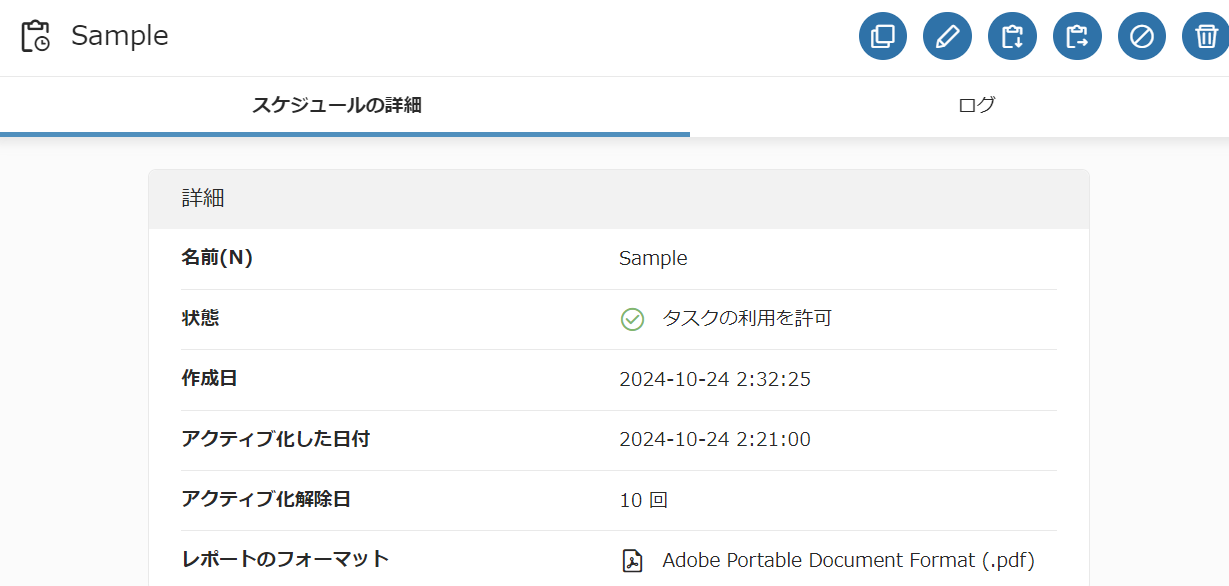Click the 詳細 section header
Screen dimensions: 1229x586
(203, 198)
